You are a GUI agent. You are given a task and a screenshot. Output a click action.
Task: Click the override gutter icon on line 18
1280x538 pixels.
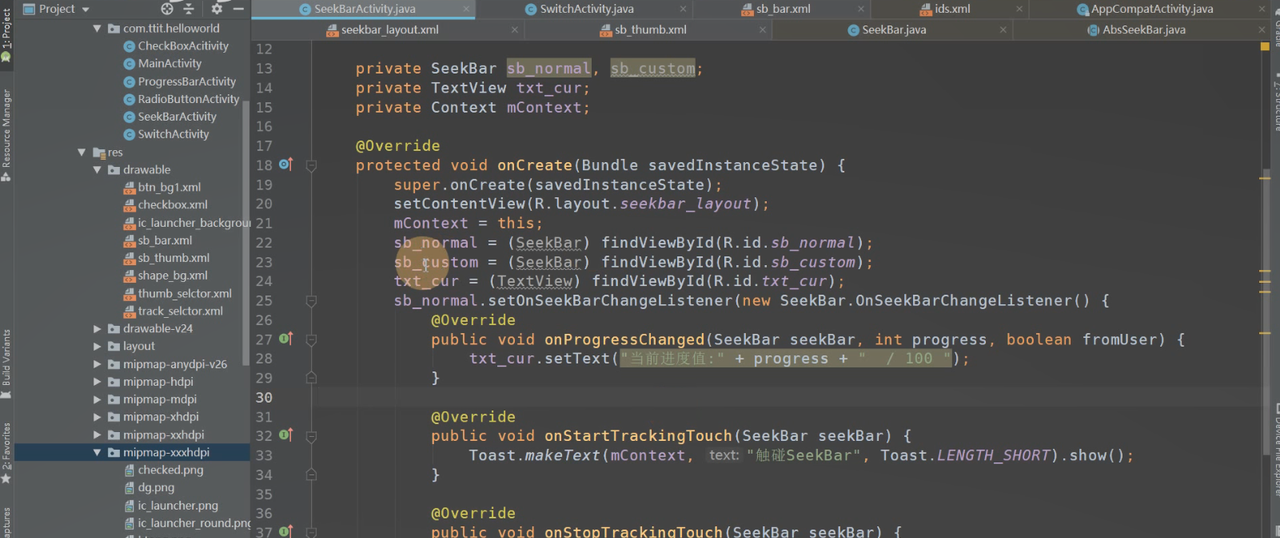tap(286, 165)
